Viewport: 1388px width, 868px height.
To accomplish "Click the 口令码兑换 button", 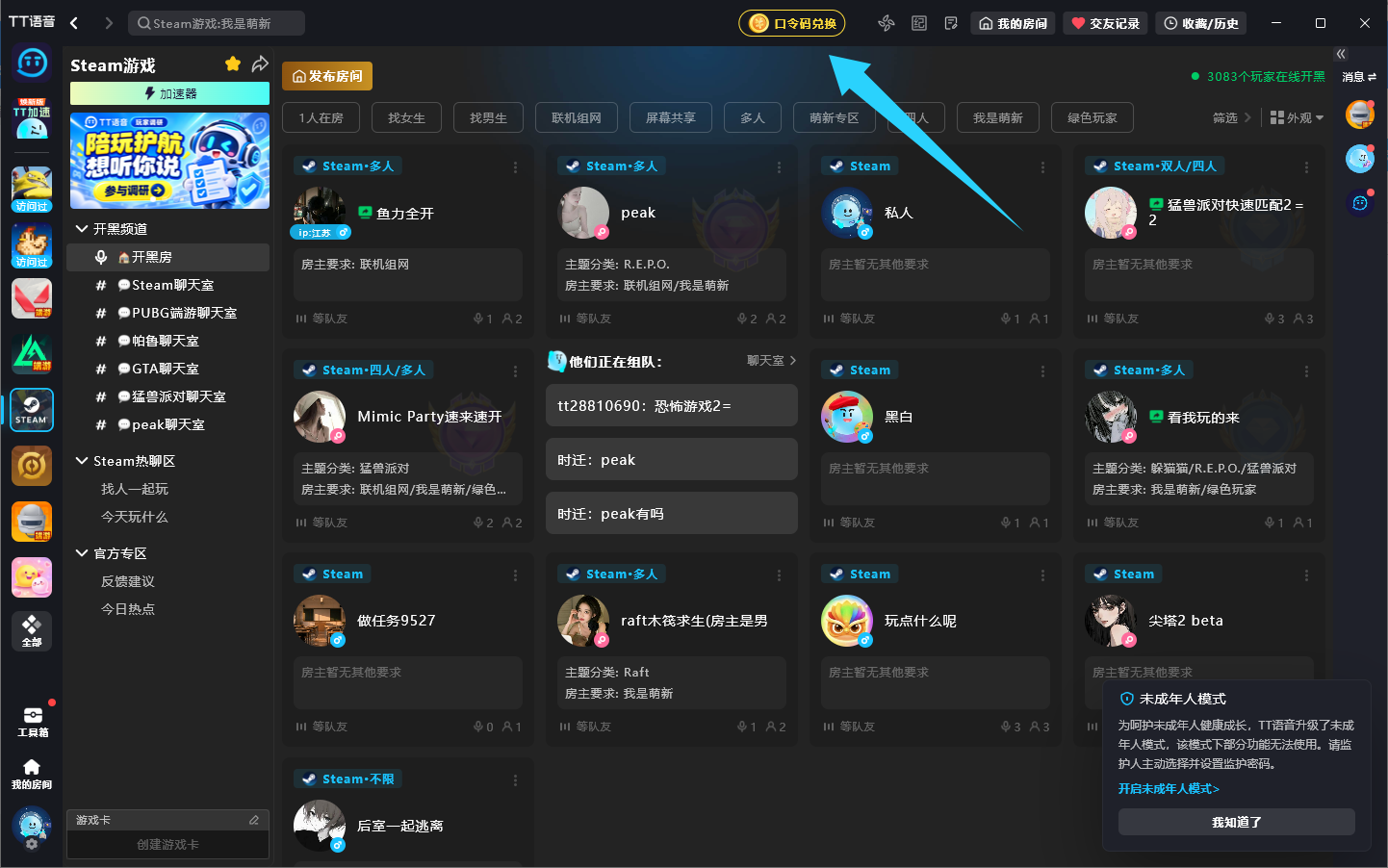I will click(x=791, y=23).
